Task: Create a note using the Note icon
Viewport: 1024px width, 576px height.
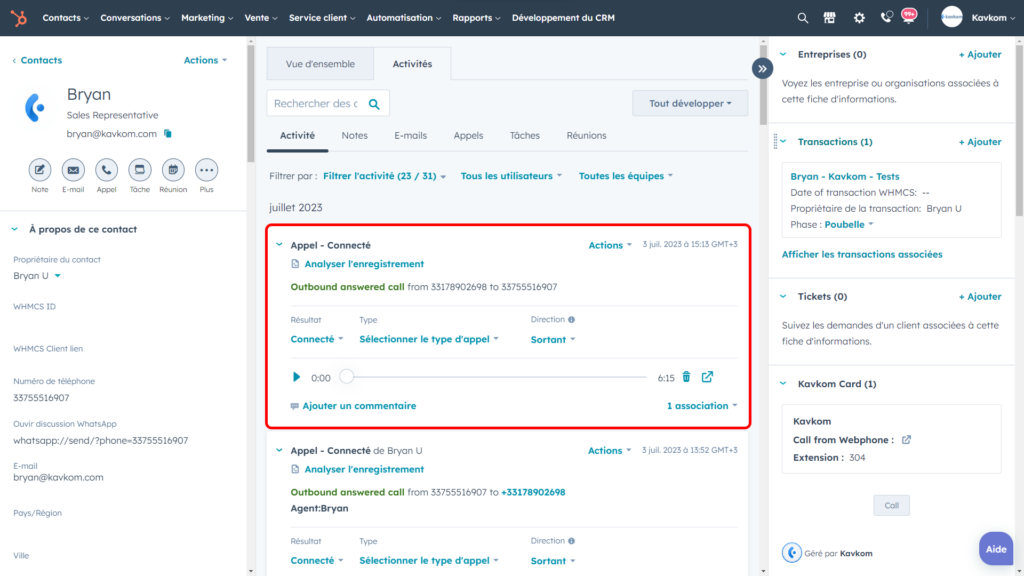Action: tap(39, 171)
